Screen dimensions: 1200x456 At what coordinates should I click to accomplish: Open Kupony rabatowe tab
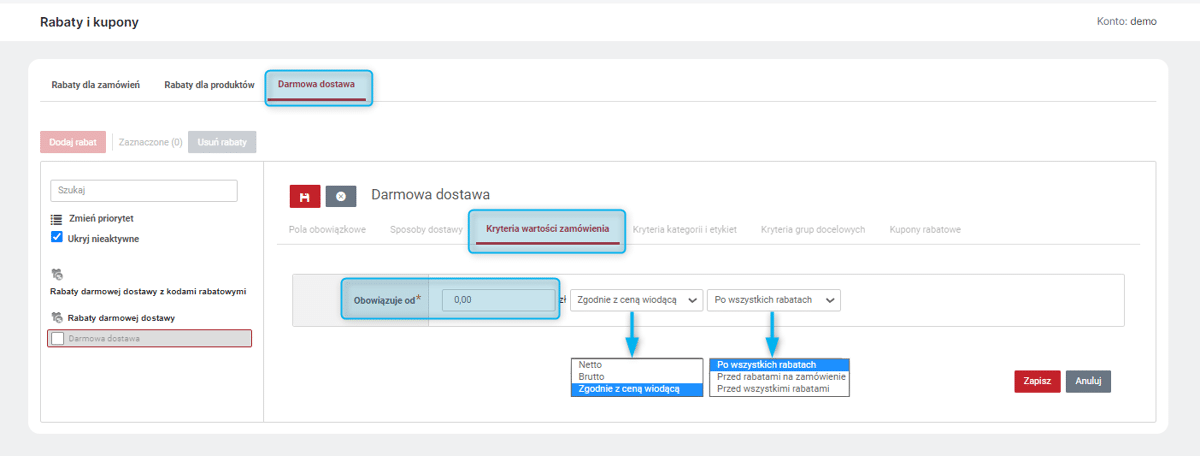click(x=925, y=229)
